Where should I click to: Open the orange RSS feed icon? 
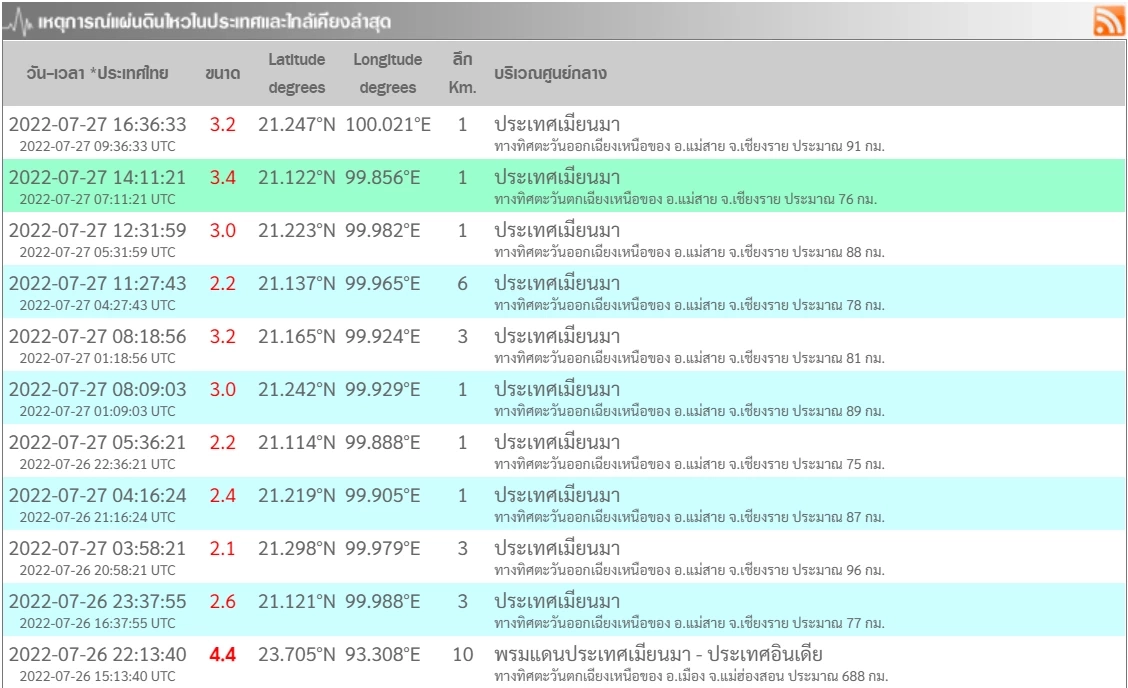1109,20
